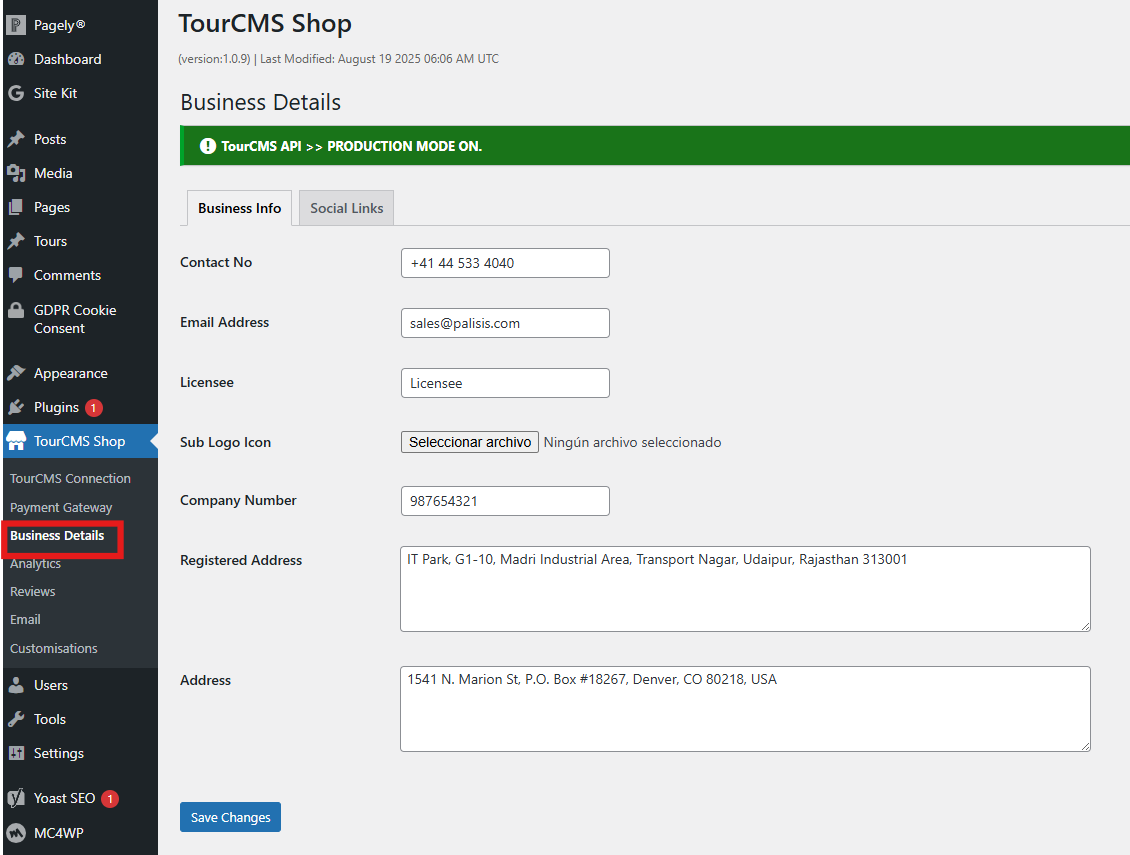Click the GDPR Cookie Consent lock icon

16,311
